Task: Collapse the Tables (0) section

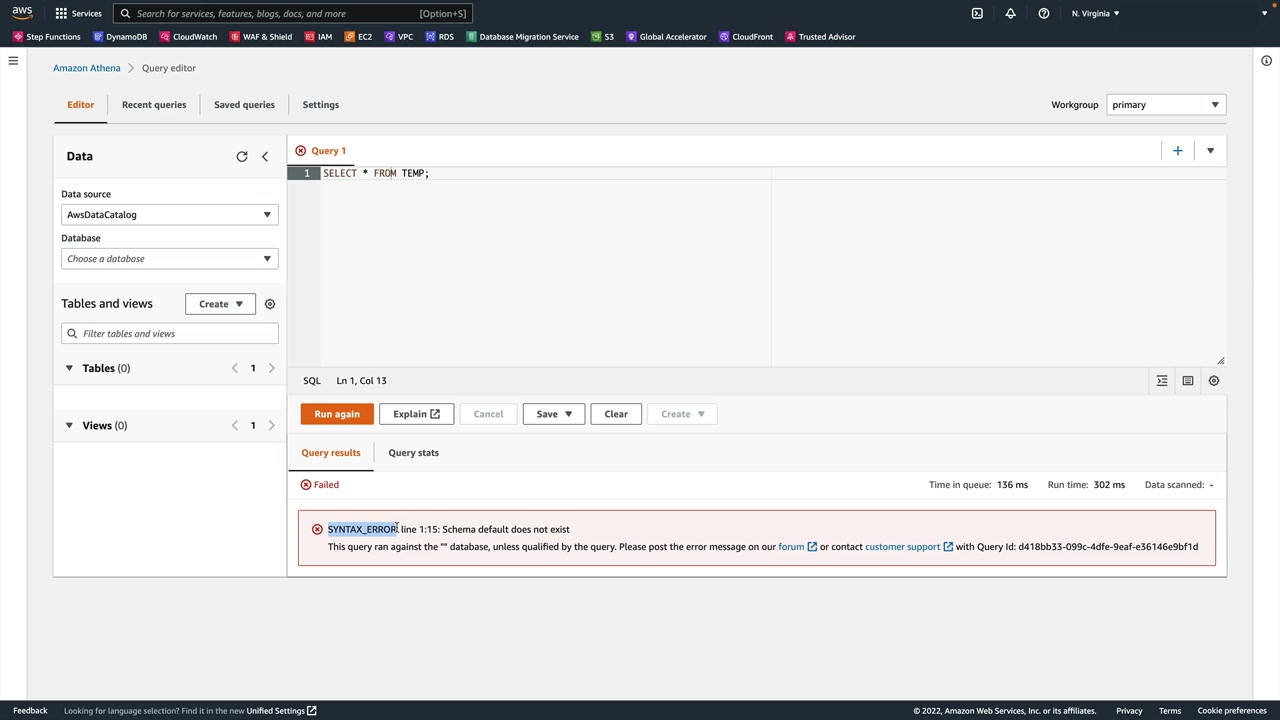Action: 69,369
